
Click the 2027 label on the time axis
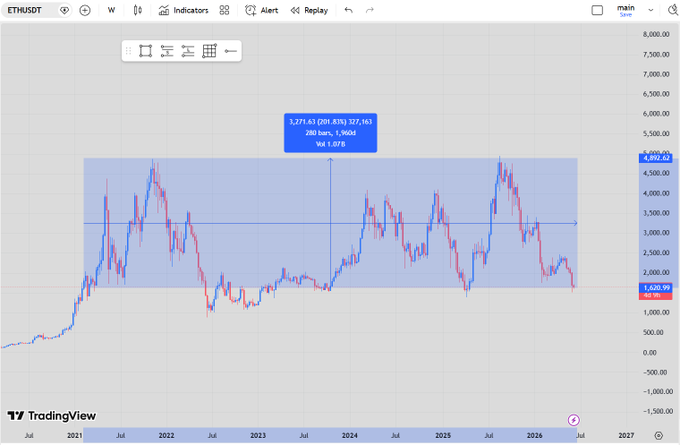coord(626,435)
